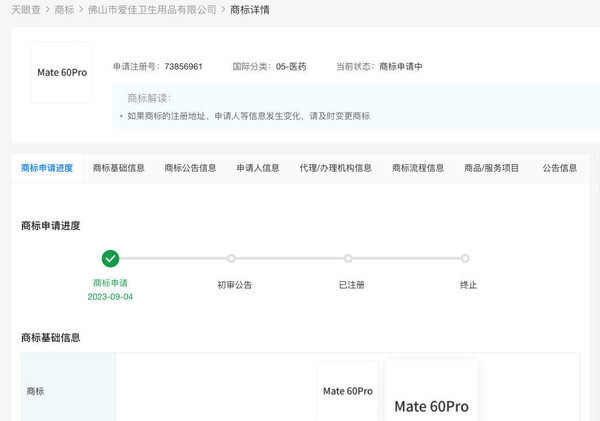
Task: Click the 商标 table row label
Action: coord(36,391)
